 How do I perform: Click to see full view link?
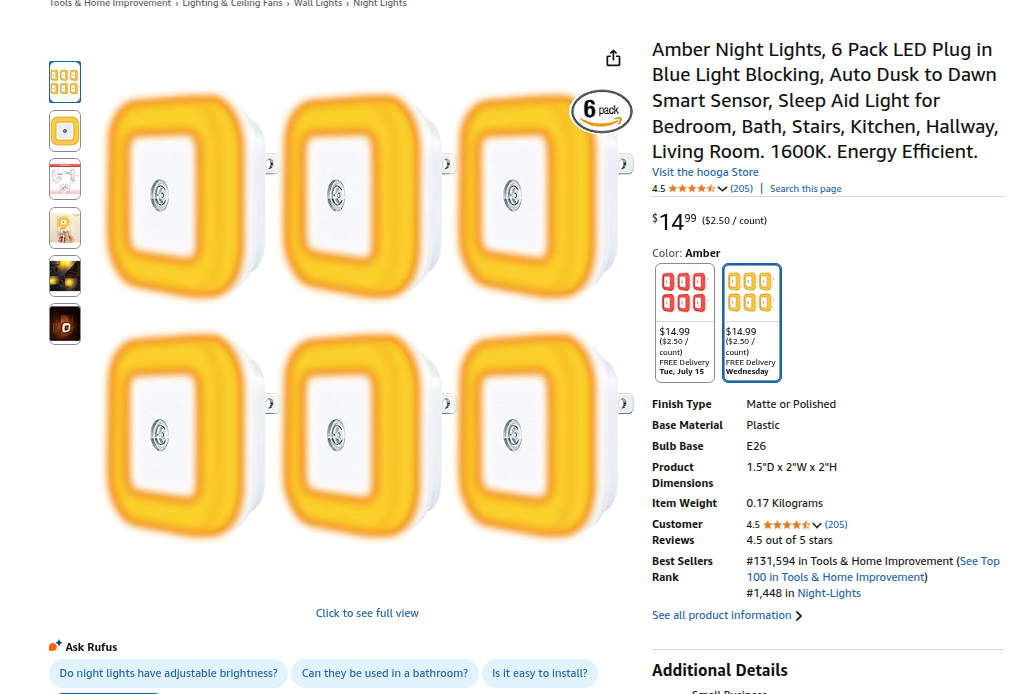coord(367,613)
